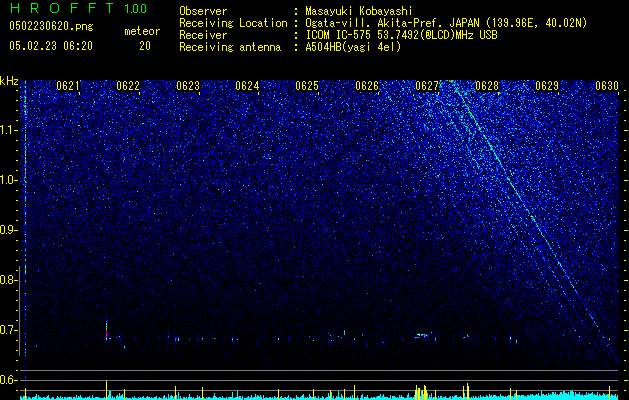Click the 'Receiver' field label
629x400 pixels.
(x=203, y=35)
